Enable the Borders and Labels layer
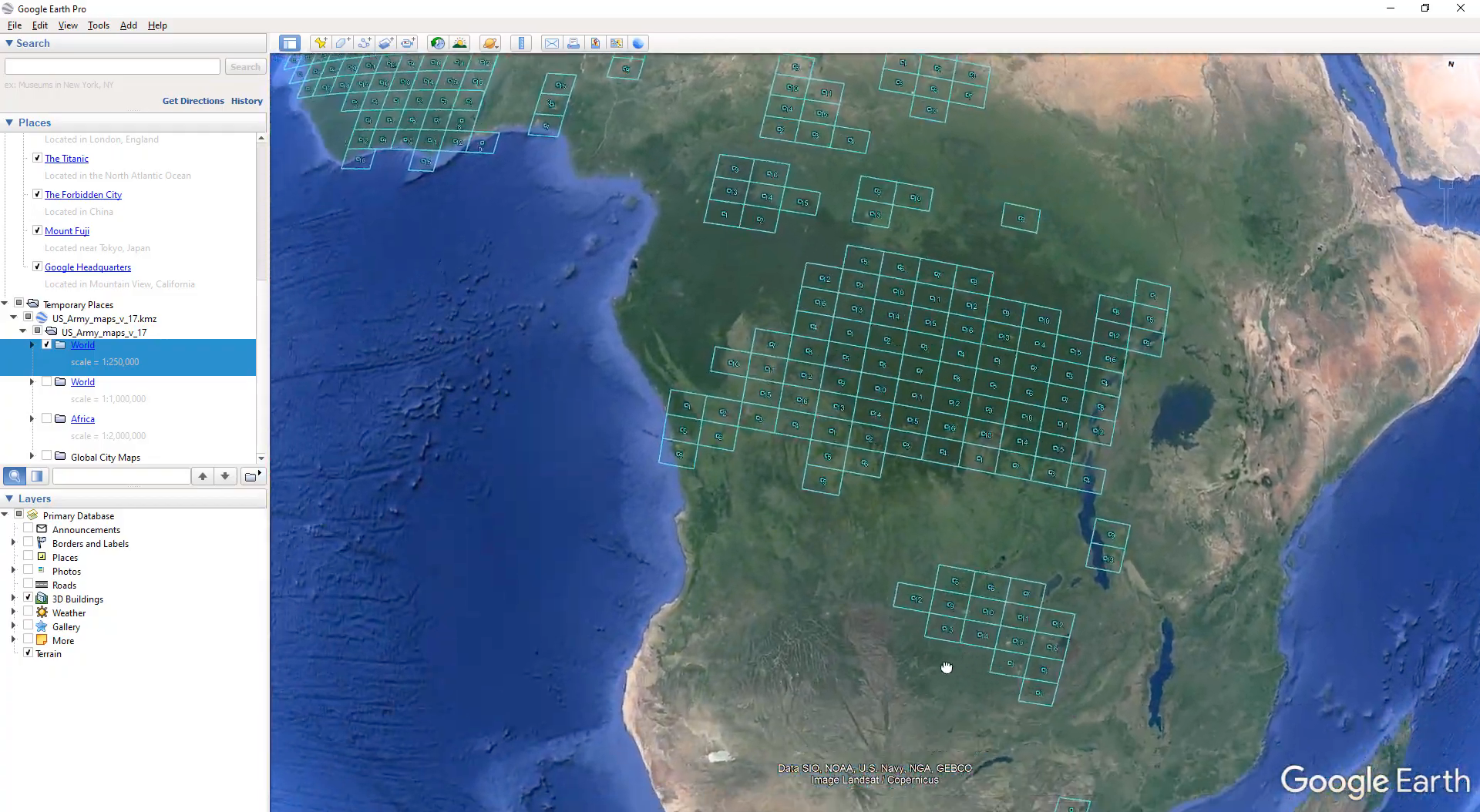The height and width of the screenshot is (812, 1480). [30, 543]
